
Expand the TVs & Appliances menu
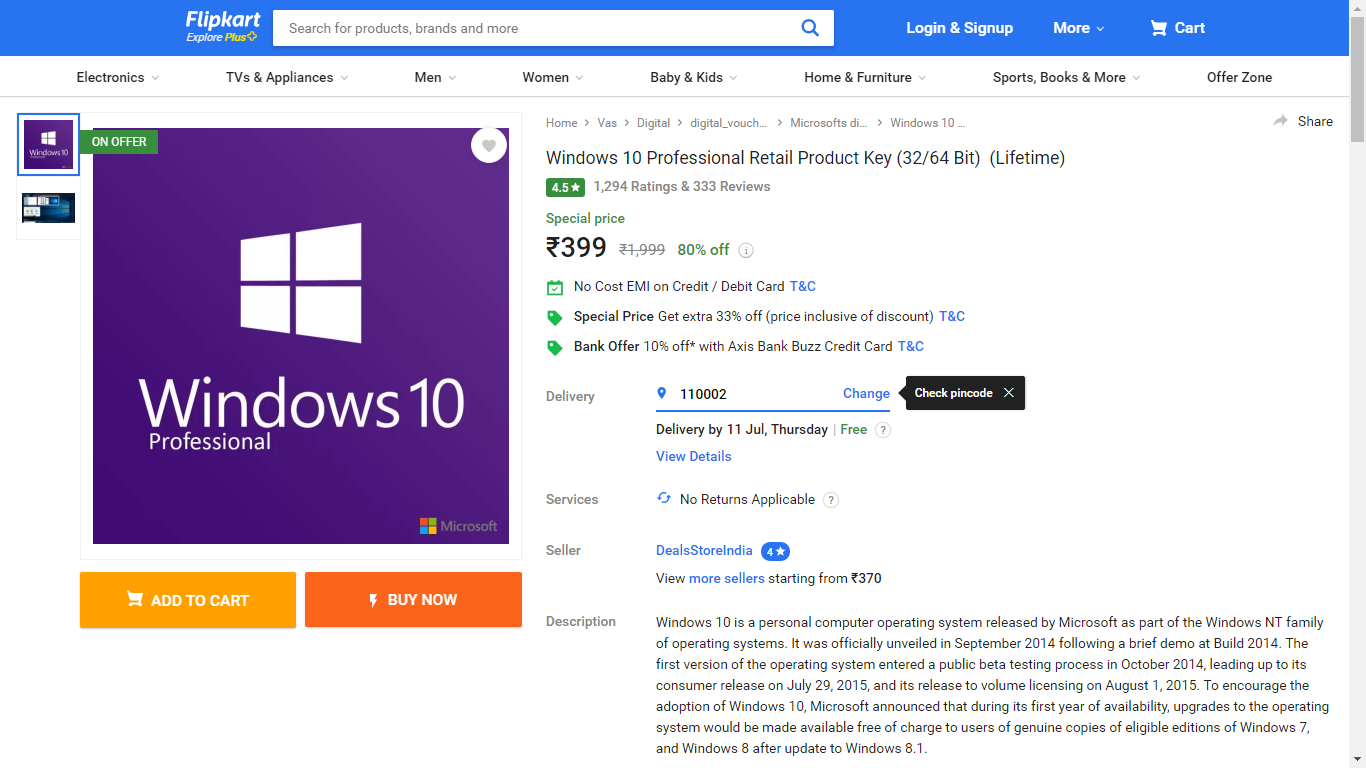pyautogui.click(x=287, y=77)
